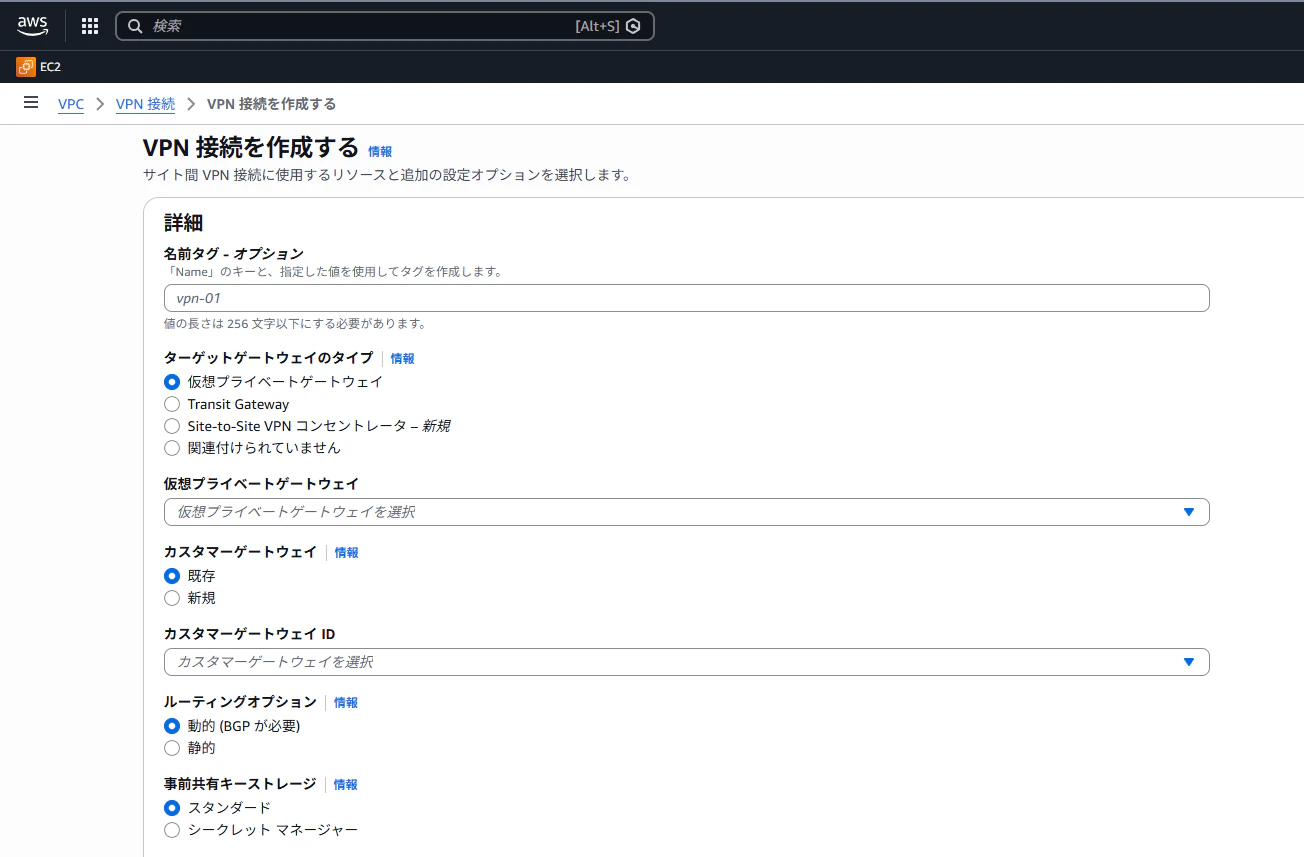The width and height of the screenshot is (1304, 857).
Task: Open 情報 link for ルーティングオプション
Action: 346,703
